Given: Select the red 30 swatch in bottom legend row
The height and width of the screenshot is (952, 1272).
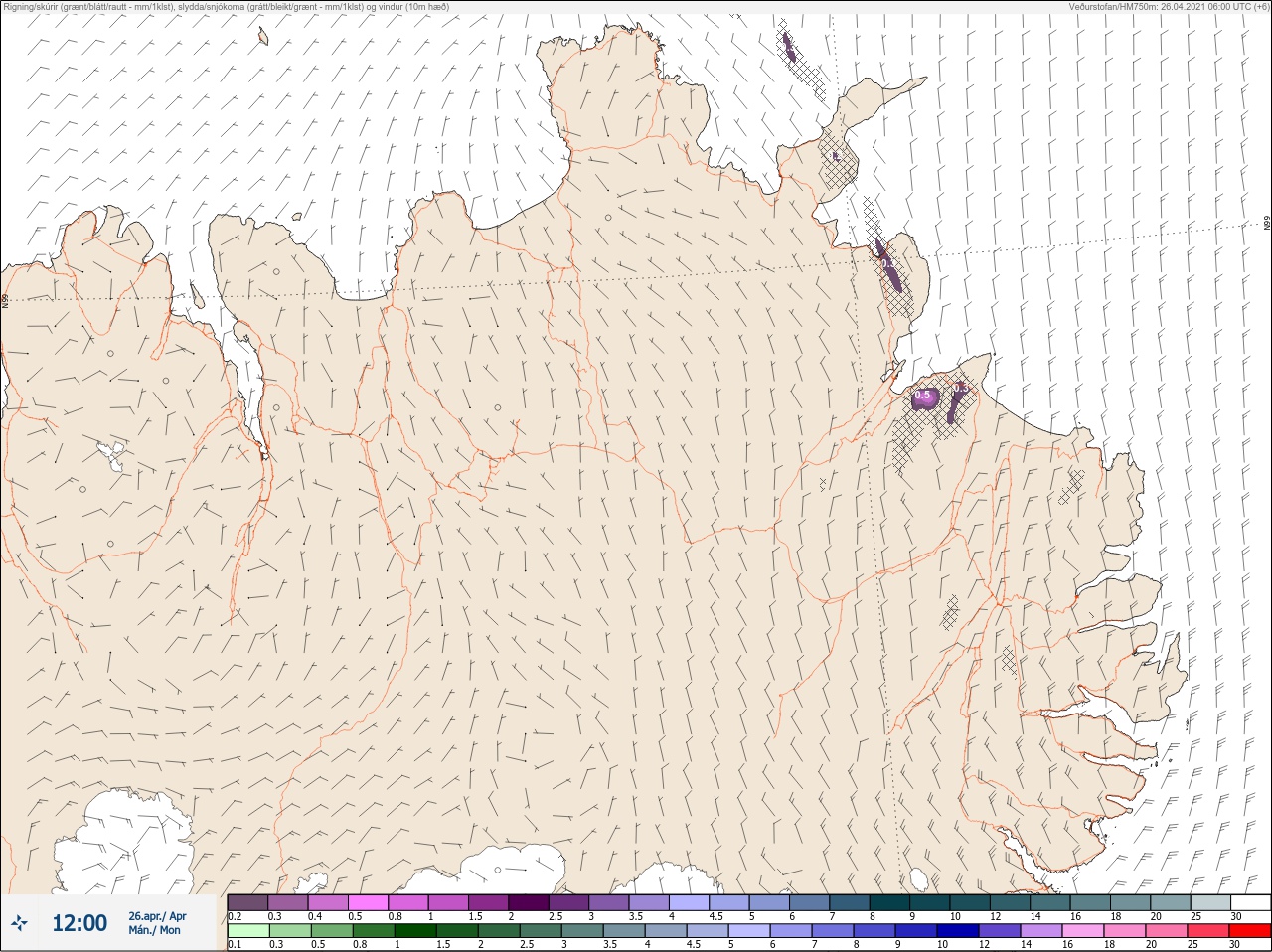Looking at the screenshot, I should [x=1250, y=931].
